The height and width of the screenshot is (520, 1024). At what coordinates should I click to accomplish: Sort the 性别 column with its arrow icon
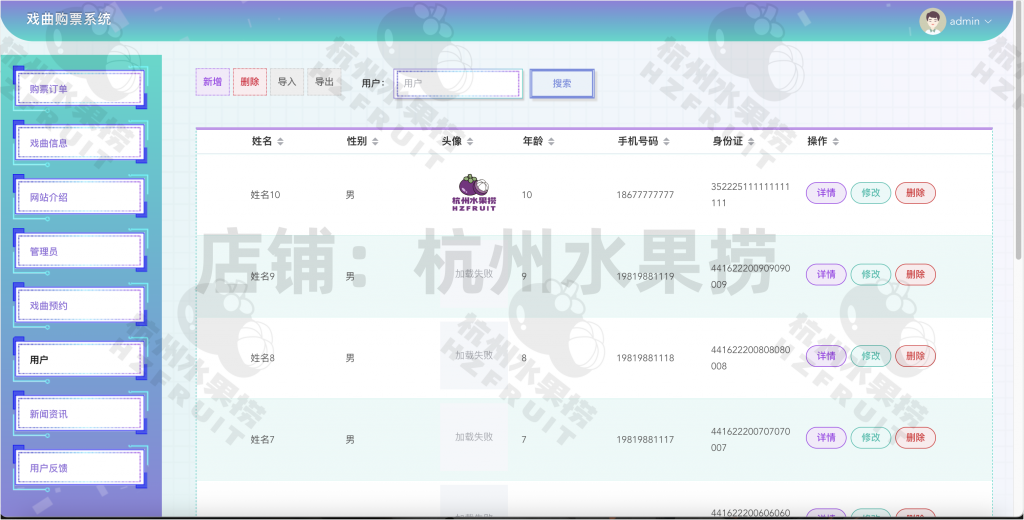coord(375,141)
